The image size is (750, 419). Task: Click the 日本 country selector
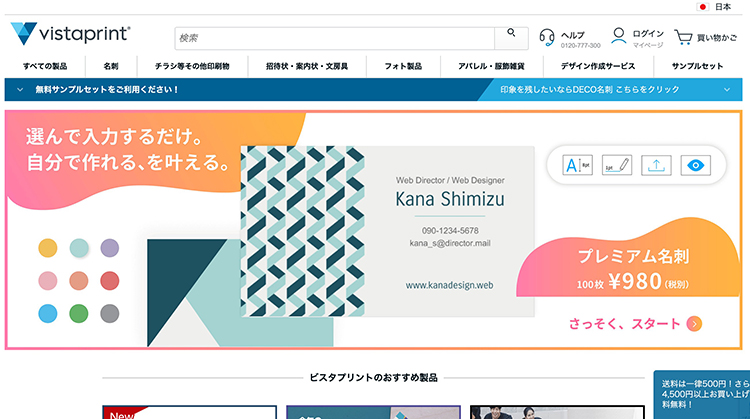point(723,7)
